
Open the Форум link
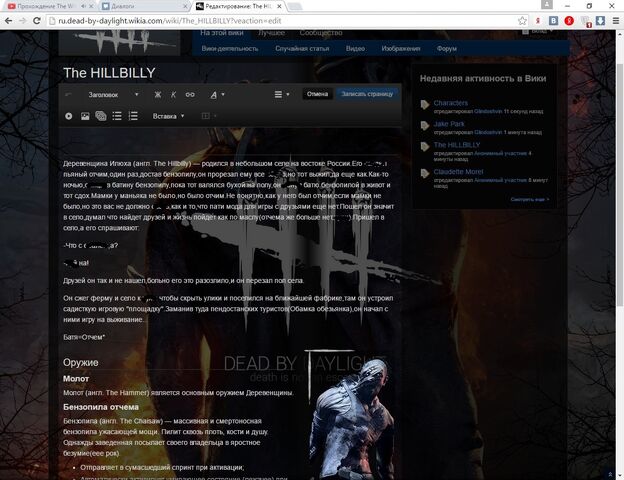[447, 49]
